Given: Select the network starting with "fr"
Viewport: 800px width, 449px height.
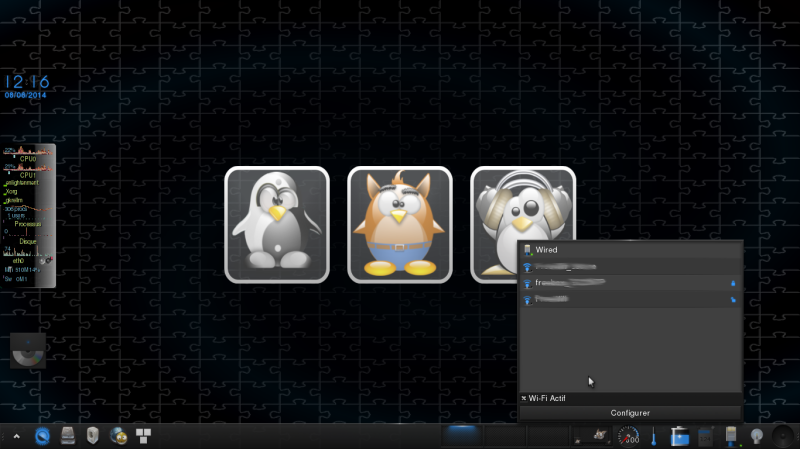Looking at the screenshot, I should tap(631, 283).
